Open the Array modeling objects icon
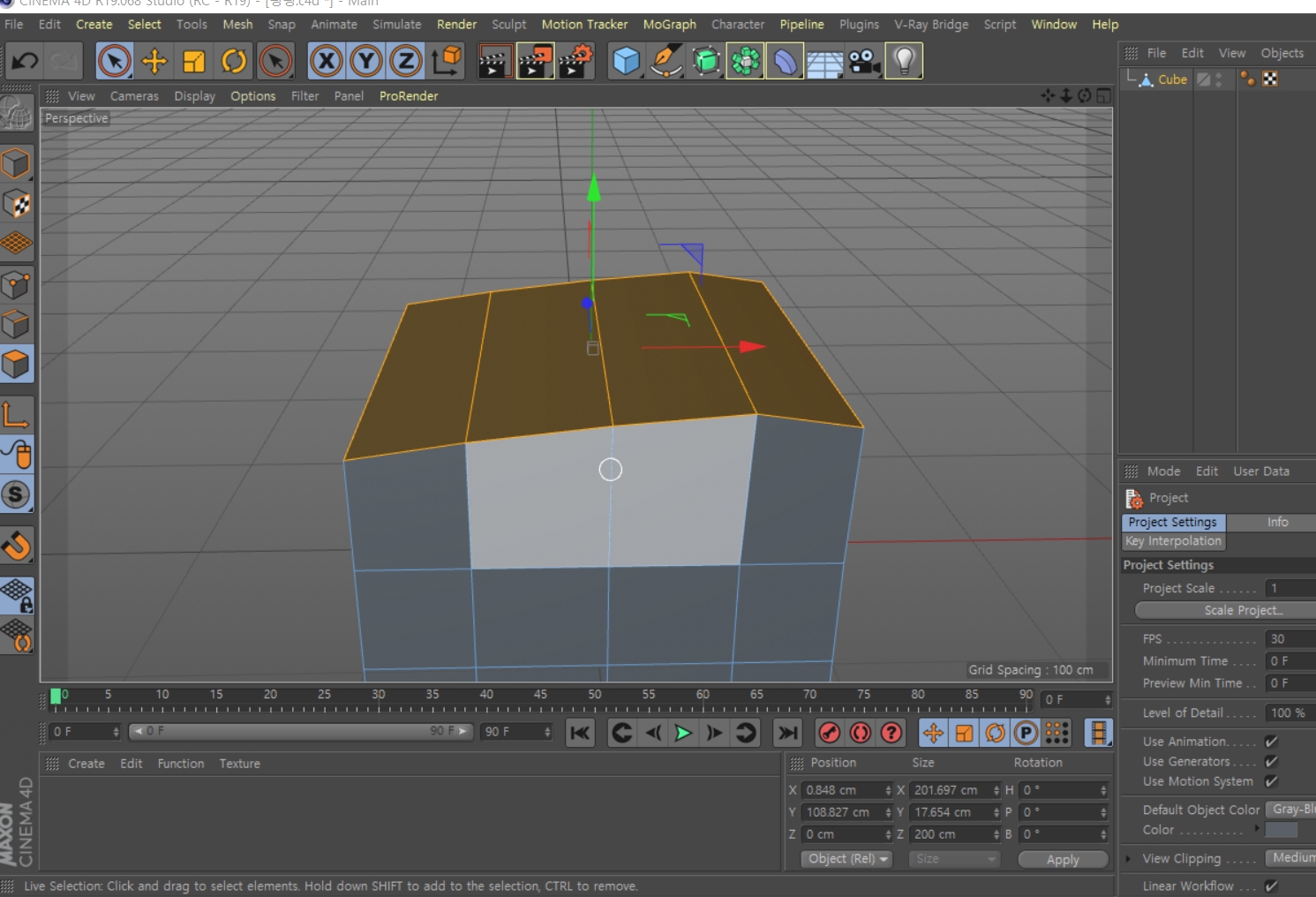The width and height of the screenshot is (1316, 897). 746,61
